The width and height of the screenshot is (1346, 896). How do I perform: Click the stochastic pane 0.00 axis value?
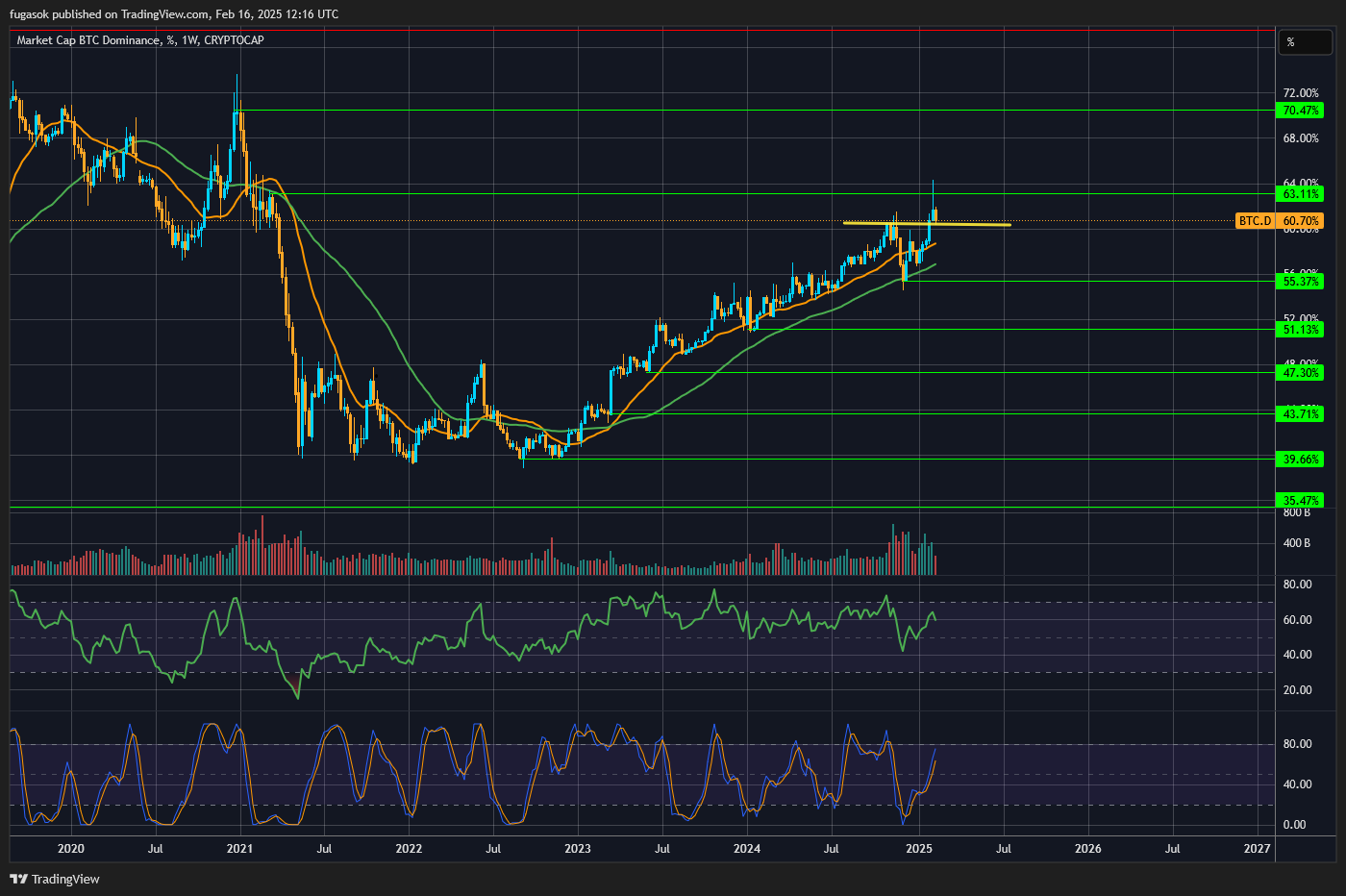tap(1295, 825)
